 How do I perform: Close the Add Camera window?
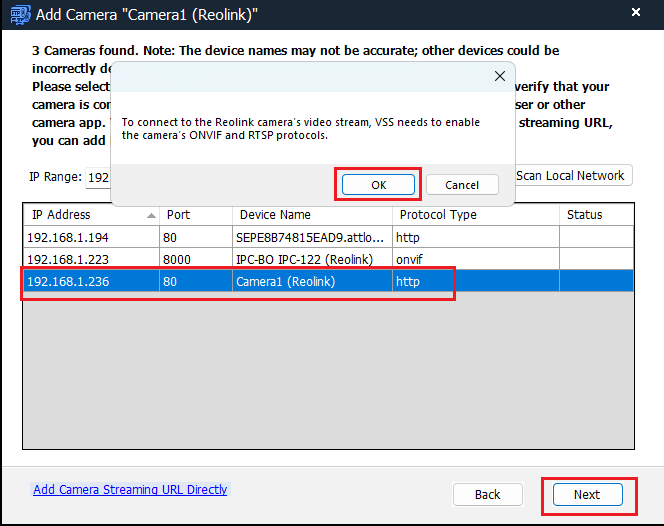coord(636,13)
